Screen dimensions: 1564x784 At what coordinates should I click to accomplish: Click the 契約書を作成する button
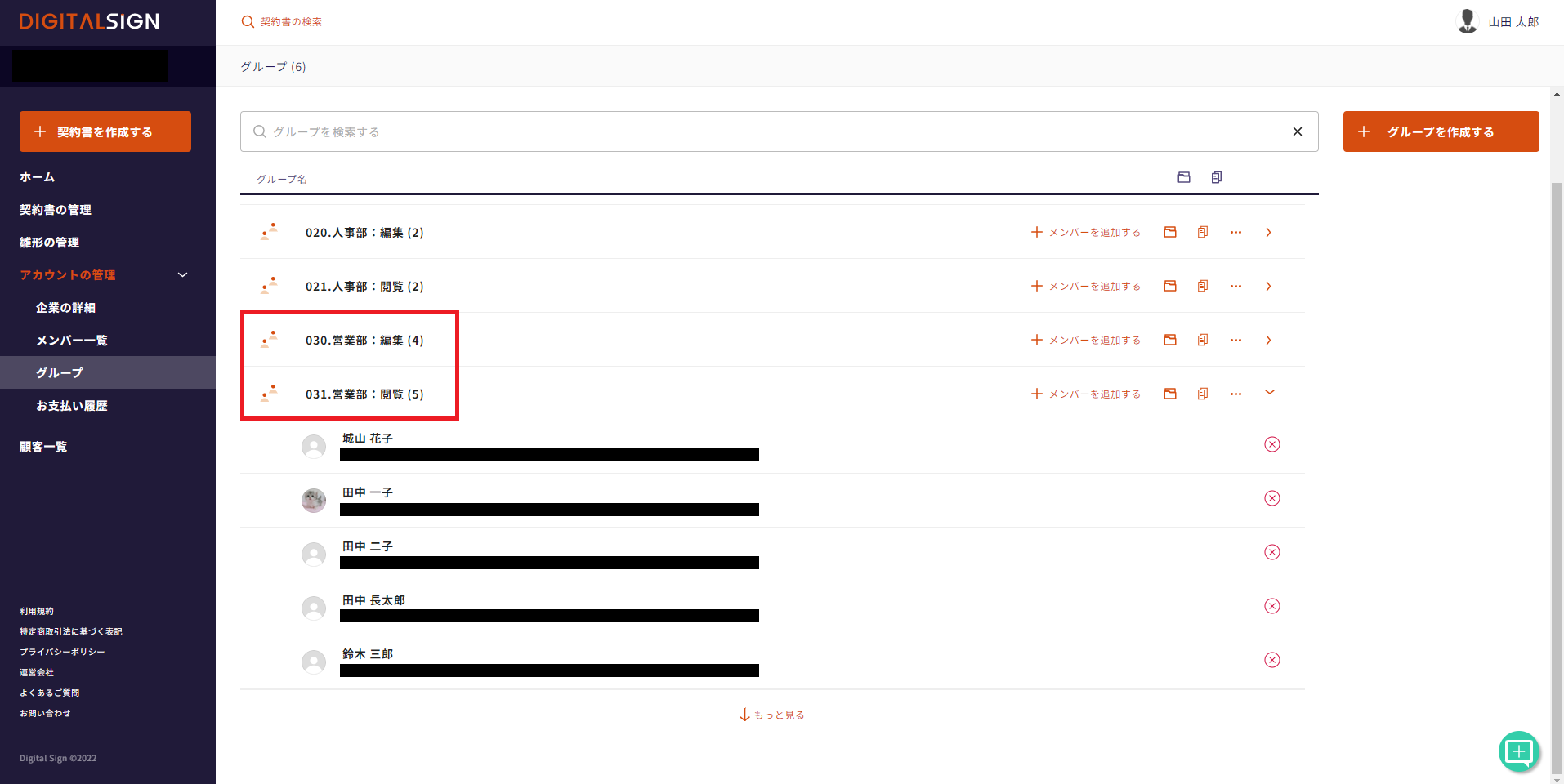tap(105, 131)
